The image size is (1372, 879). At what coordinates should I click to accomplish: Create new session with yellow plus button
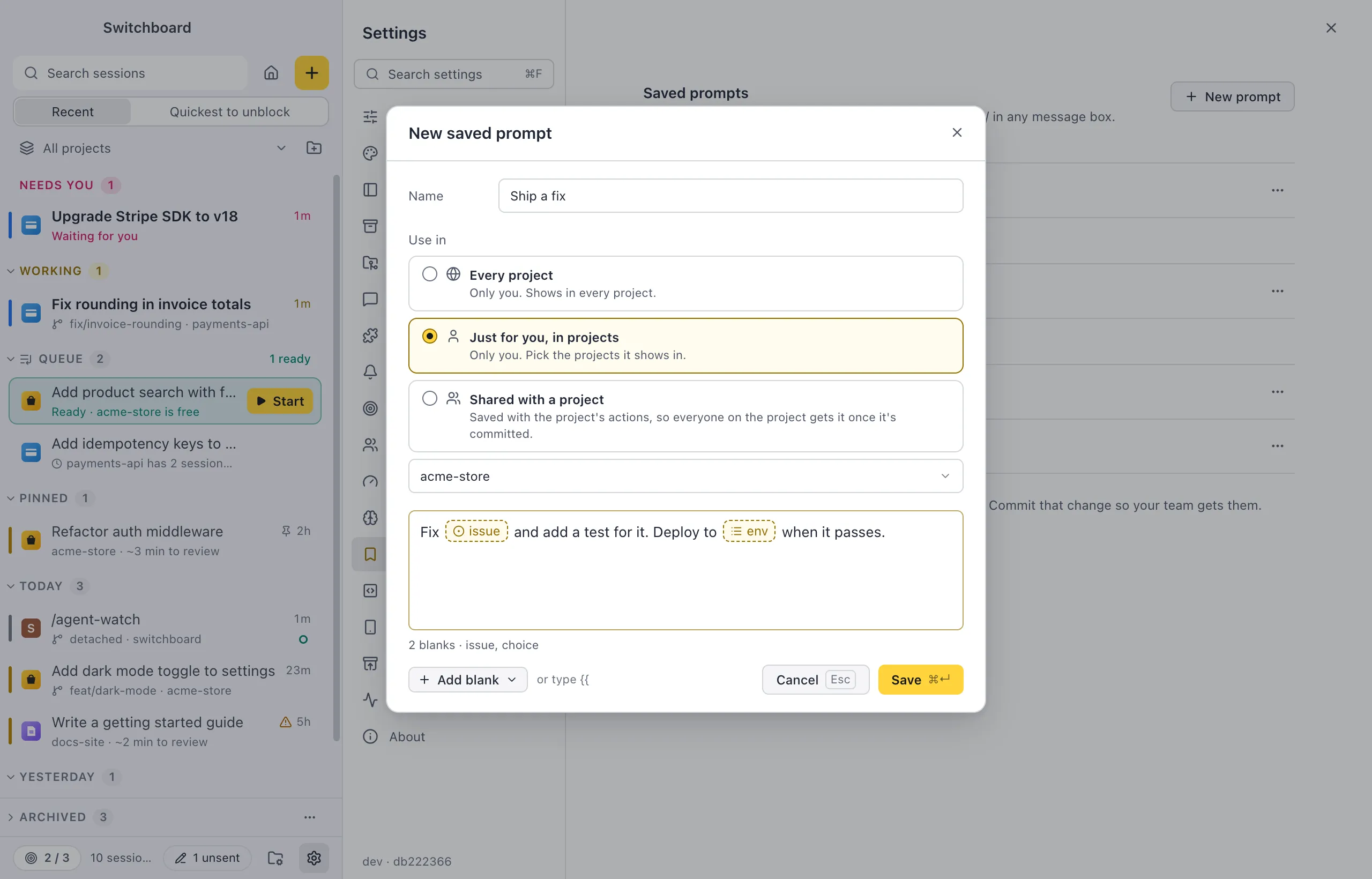click(311, 73)
